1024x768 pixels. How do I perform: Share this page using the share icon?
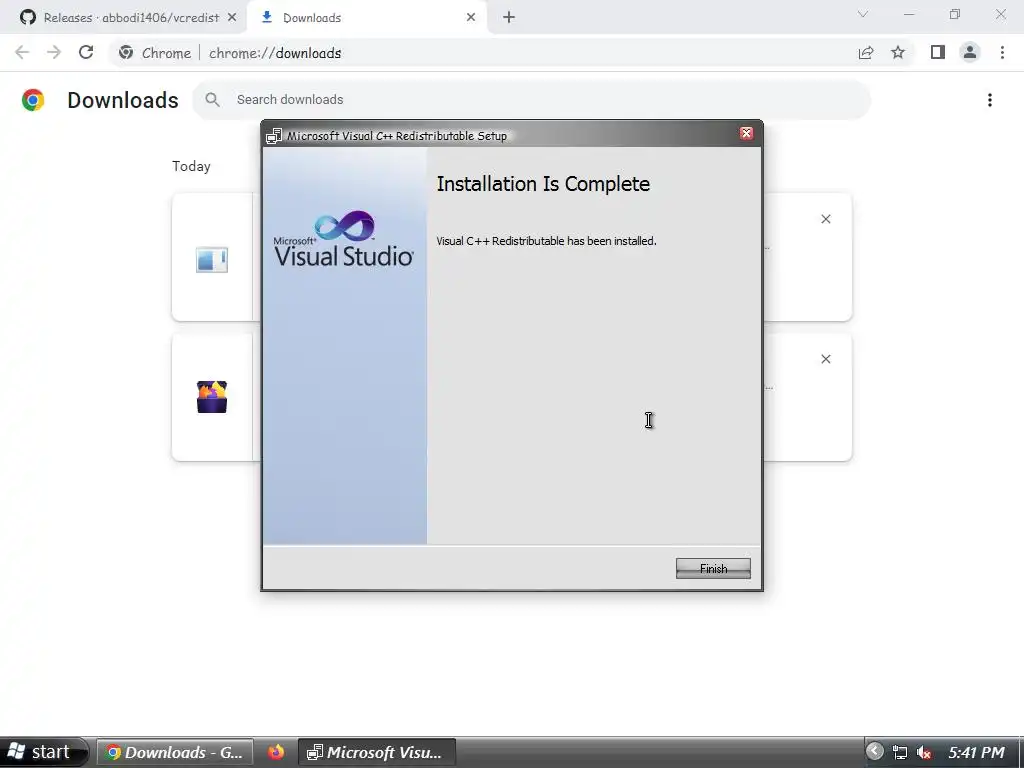[x=866, y=53]
